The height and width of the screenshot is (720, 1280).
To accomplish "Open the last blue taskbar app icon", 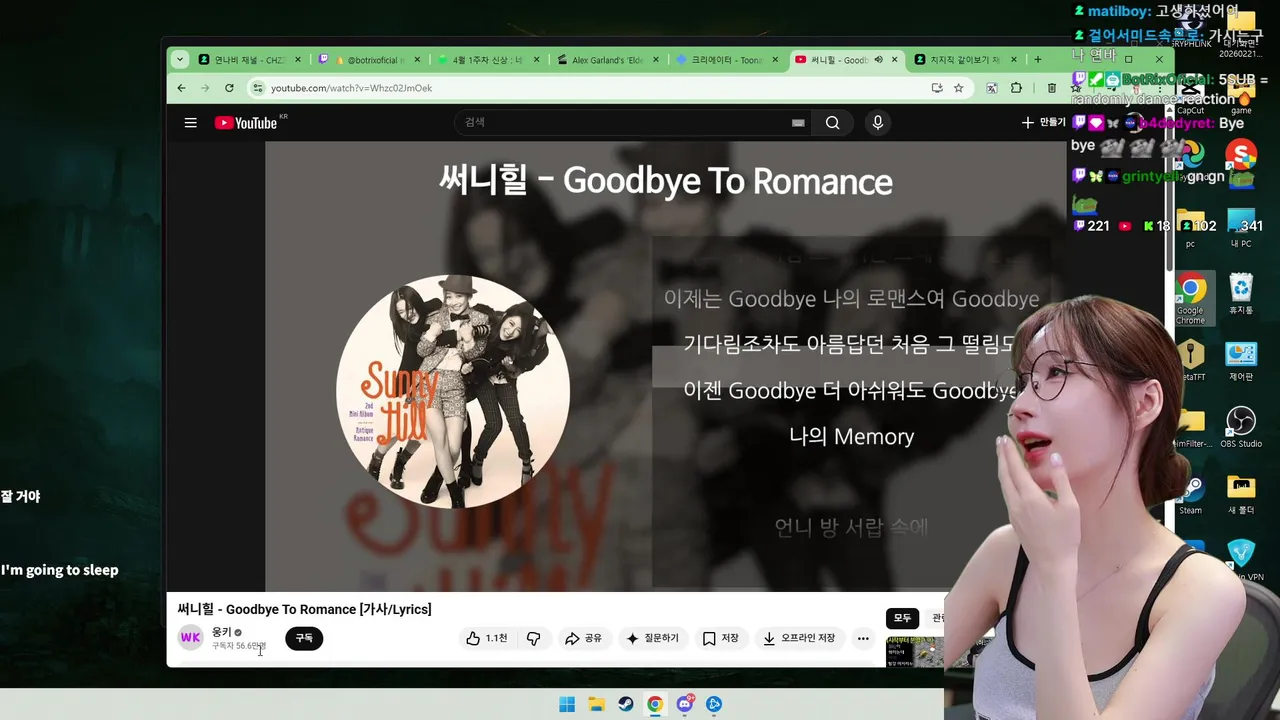I will coord(714,704).
